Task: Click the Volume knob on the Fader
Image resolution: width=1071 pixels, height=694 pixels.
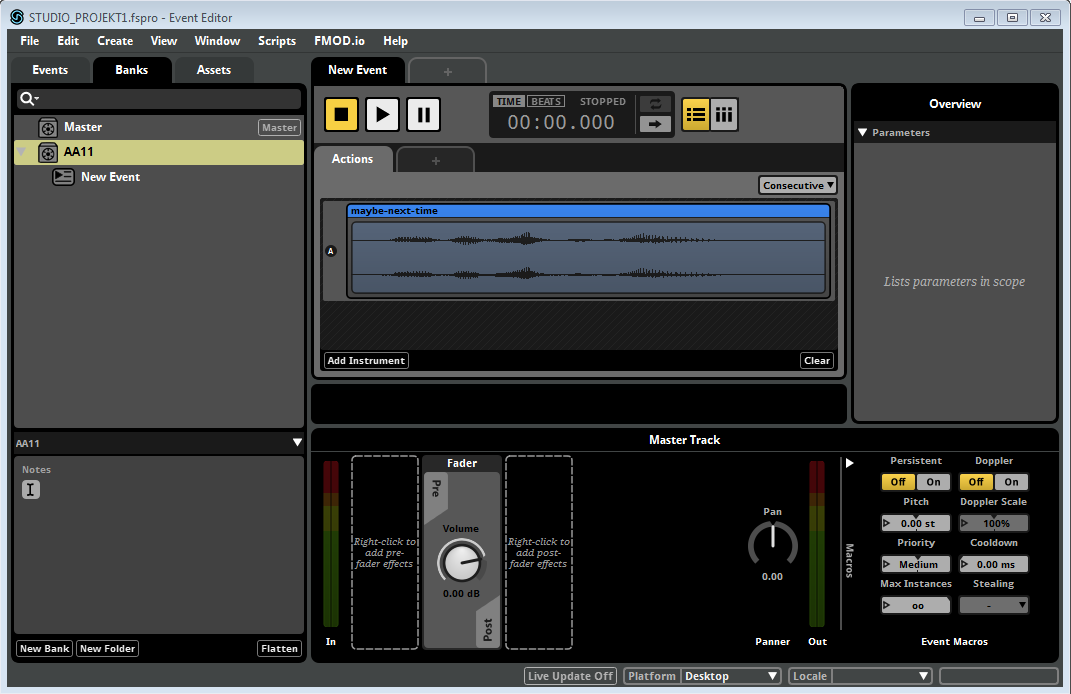Action: click(461, 562)
